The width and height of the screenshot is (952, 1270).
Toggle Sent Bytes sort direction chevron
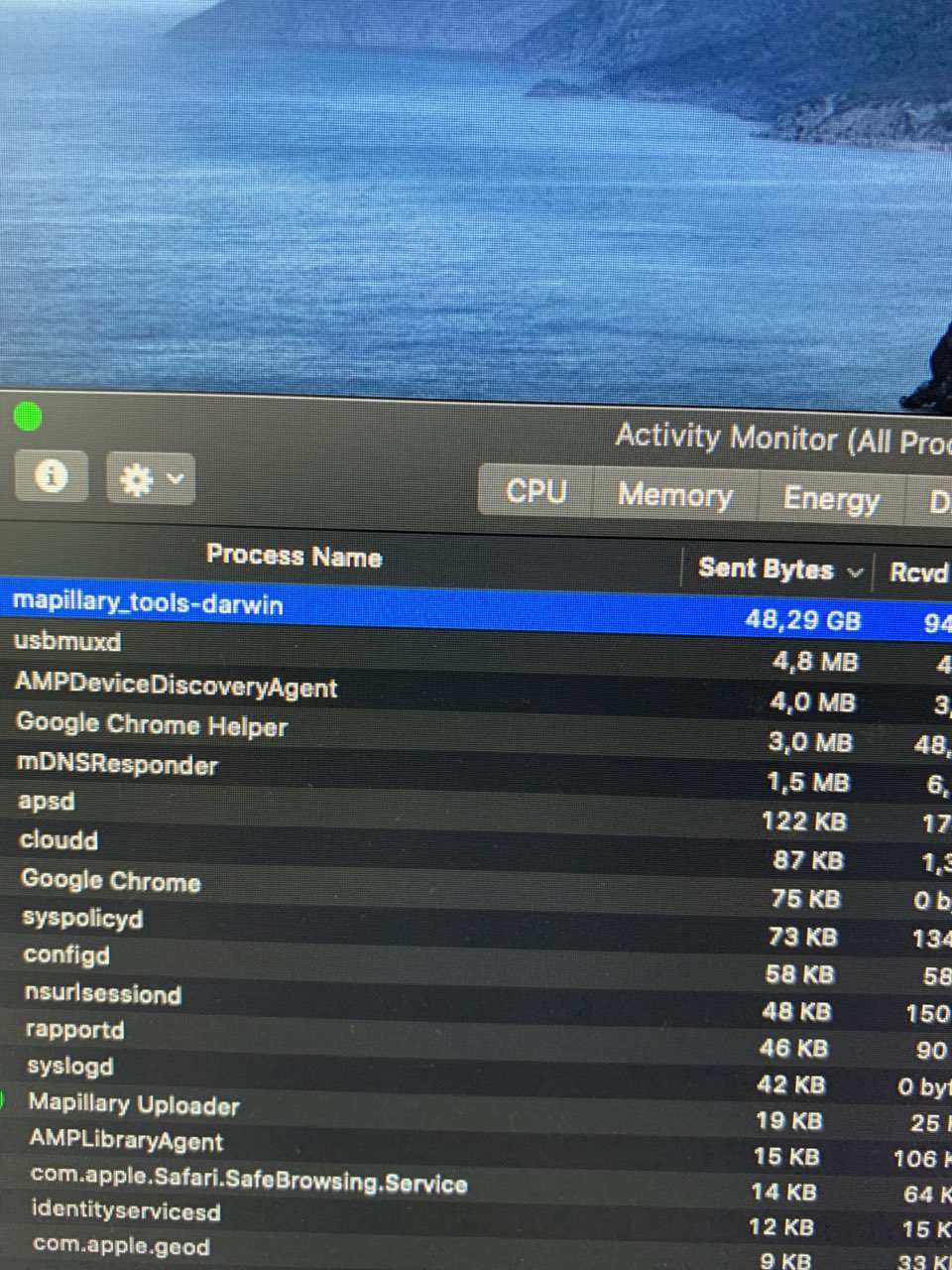[x=855, y=572]
